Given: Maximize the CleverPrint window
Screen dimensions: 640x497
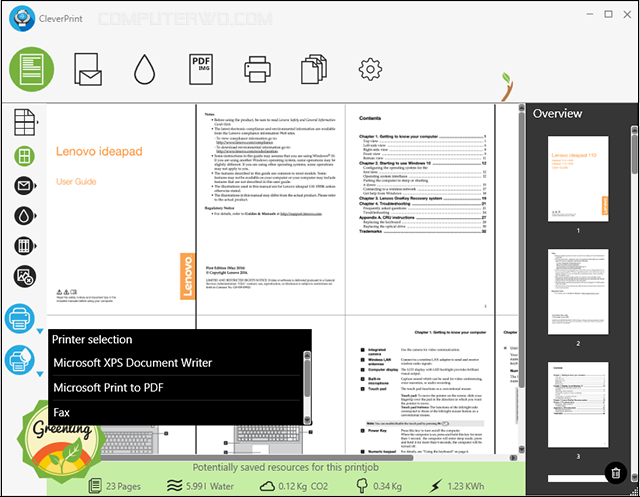Looking at the screenshot, I should pyautogui.click(x=608, y=14).
